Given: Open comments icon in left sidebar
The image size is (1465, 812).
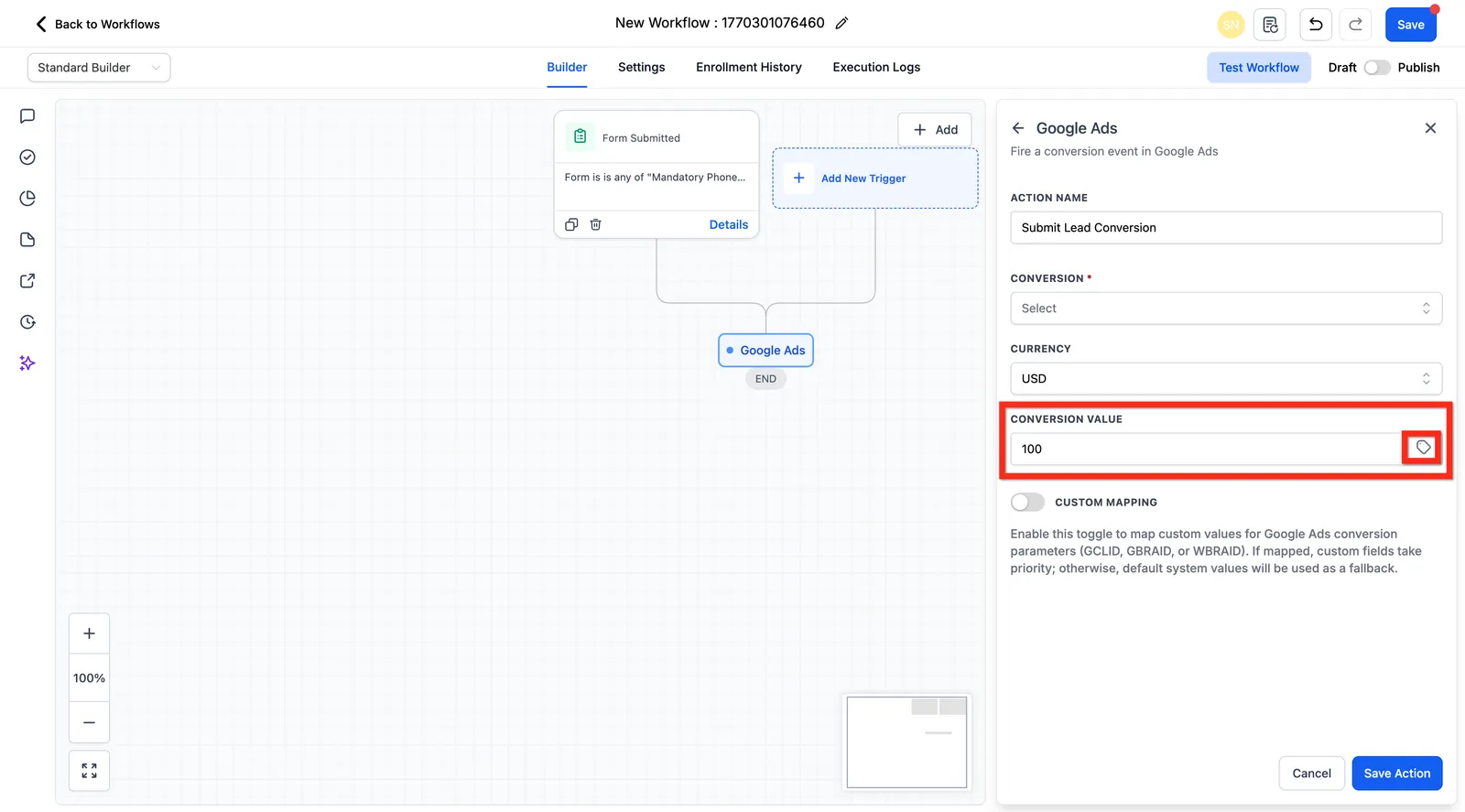Looking at the screenshot, I should (x=27, y=116).
